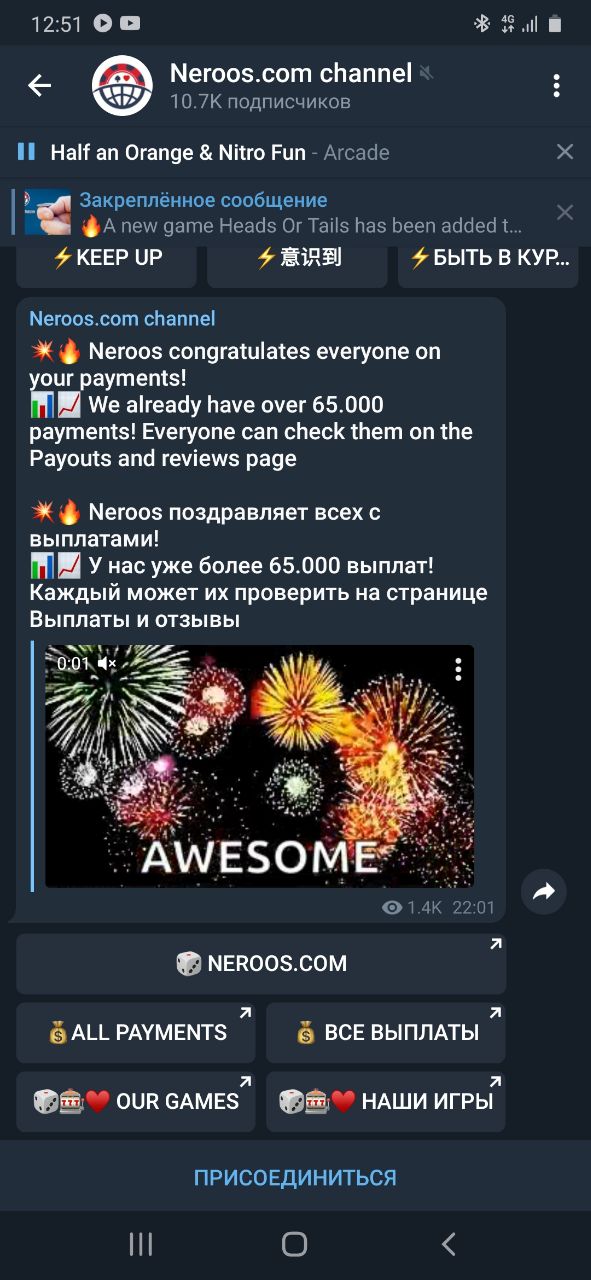Viewport: 591px width, 1280px height.
Task: Pause the playing audio track
Action: pos(26,152)
